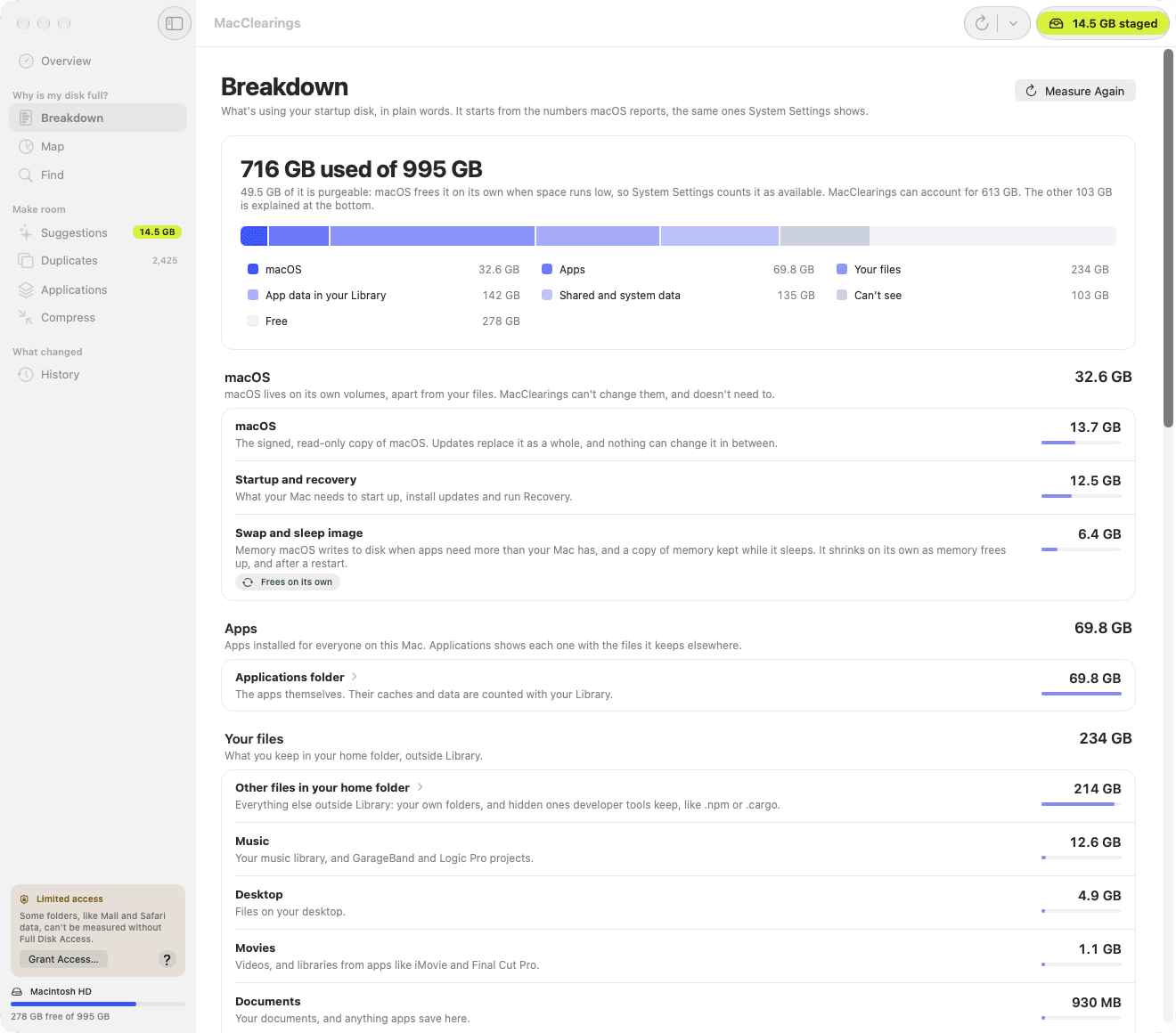Expand Applications folder chevron
This screenshot has width=1176, height=1033.
354,677
